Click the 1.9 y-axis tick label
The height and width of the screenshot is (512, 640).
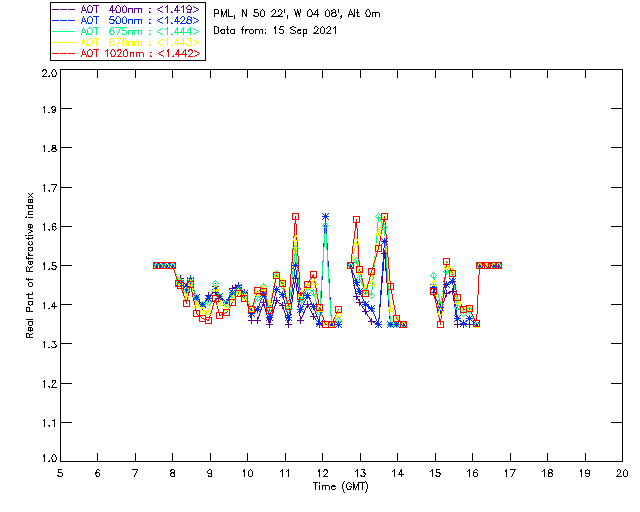click(49, 109)
